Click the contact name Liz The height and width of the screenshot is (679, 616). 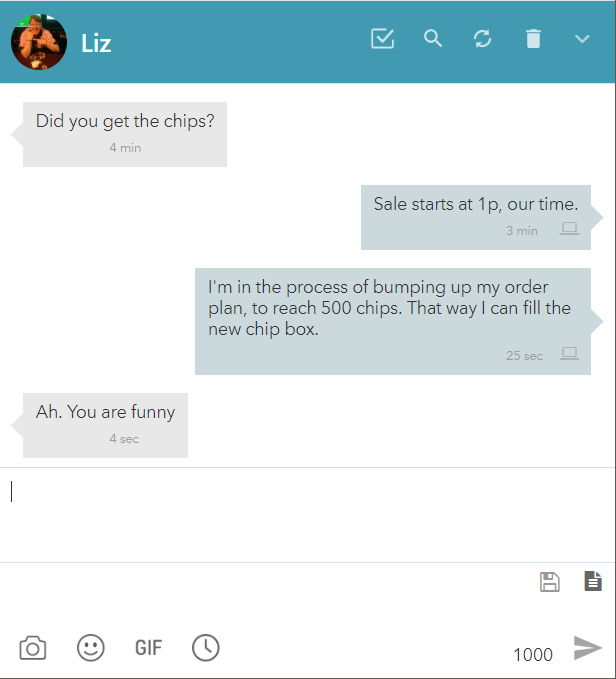tap(96, 43)
